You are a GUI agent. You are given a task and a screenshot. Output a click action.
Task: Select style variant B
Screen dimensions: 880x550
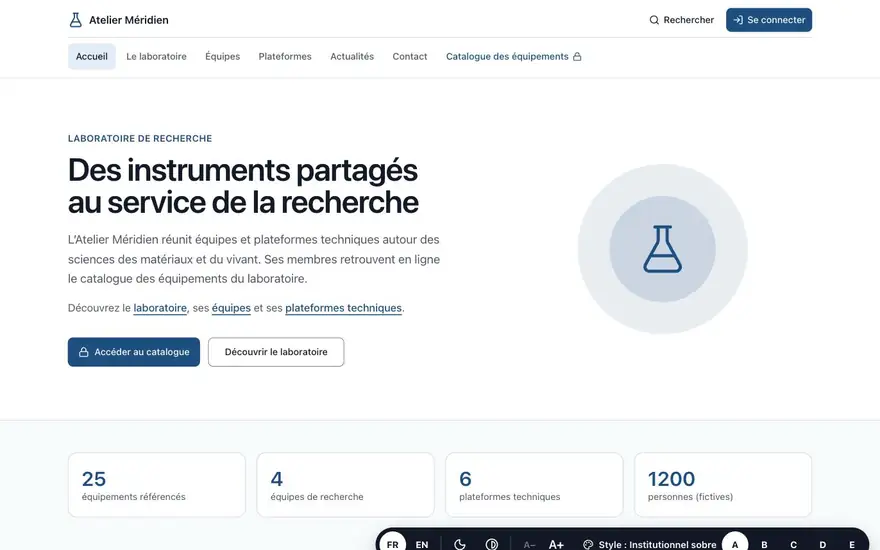tap(764, 544)
